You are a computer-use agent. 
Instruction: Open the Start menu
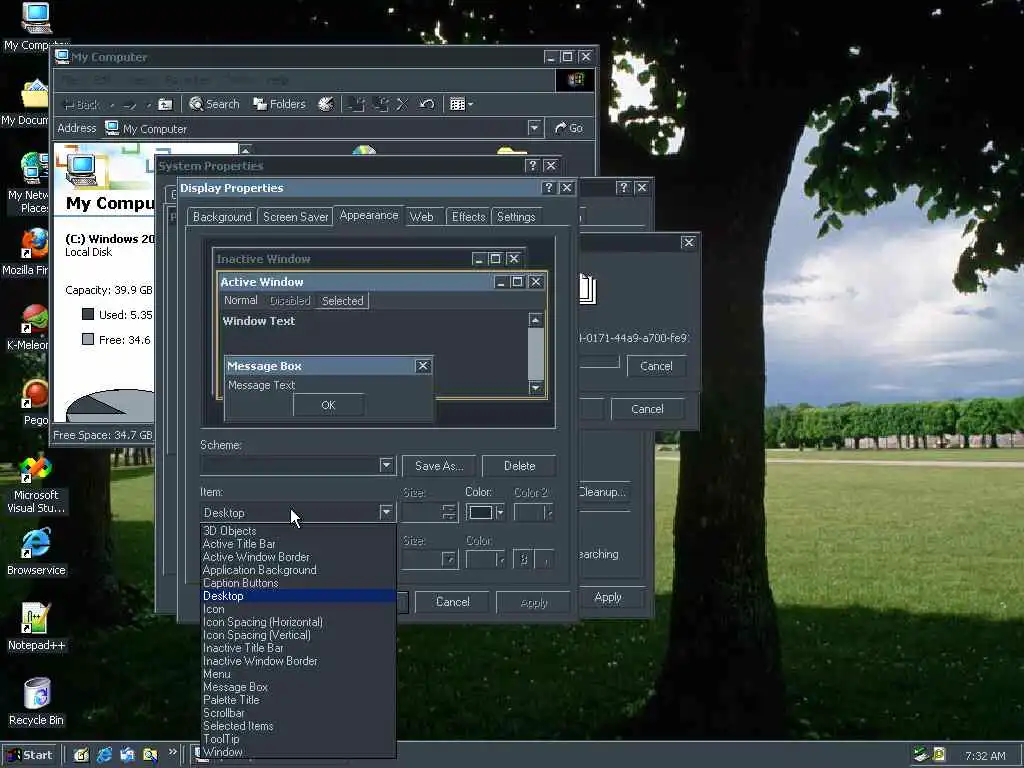(x=29, y=755)
